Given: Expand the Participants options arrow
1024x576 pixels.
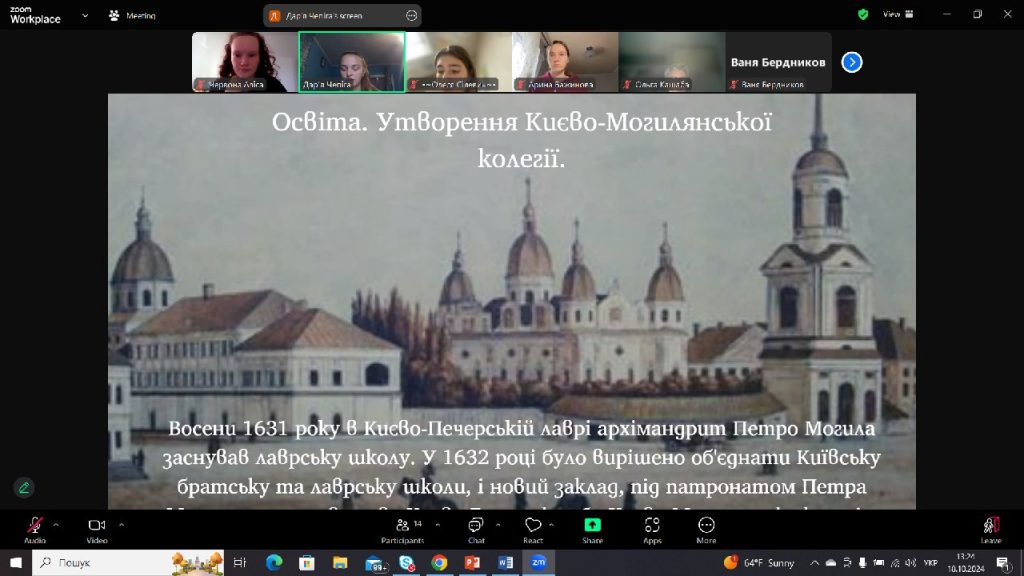Looking at the screenshot, I should (438, 524).
